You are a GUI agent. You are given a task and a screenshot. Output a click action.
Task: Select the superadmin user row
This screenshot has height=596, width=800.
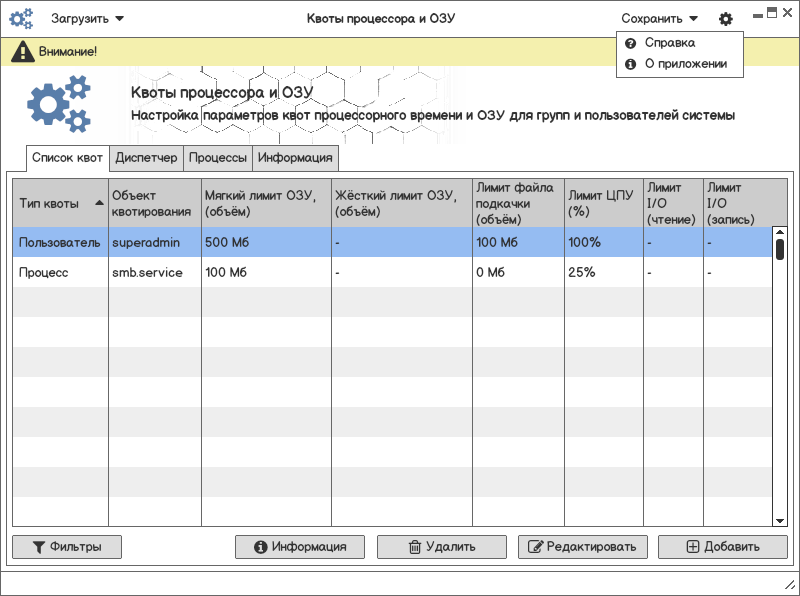pos(147,242)
